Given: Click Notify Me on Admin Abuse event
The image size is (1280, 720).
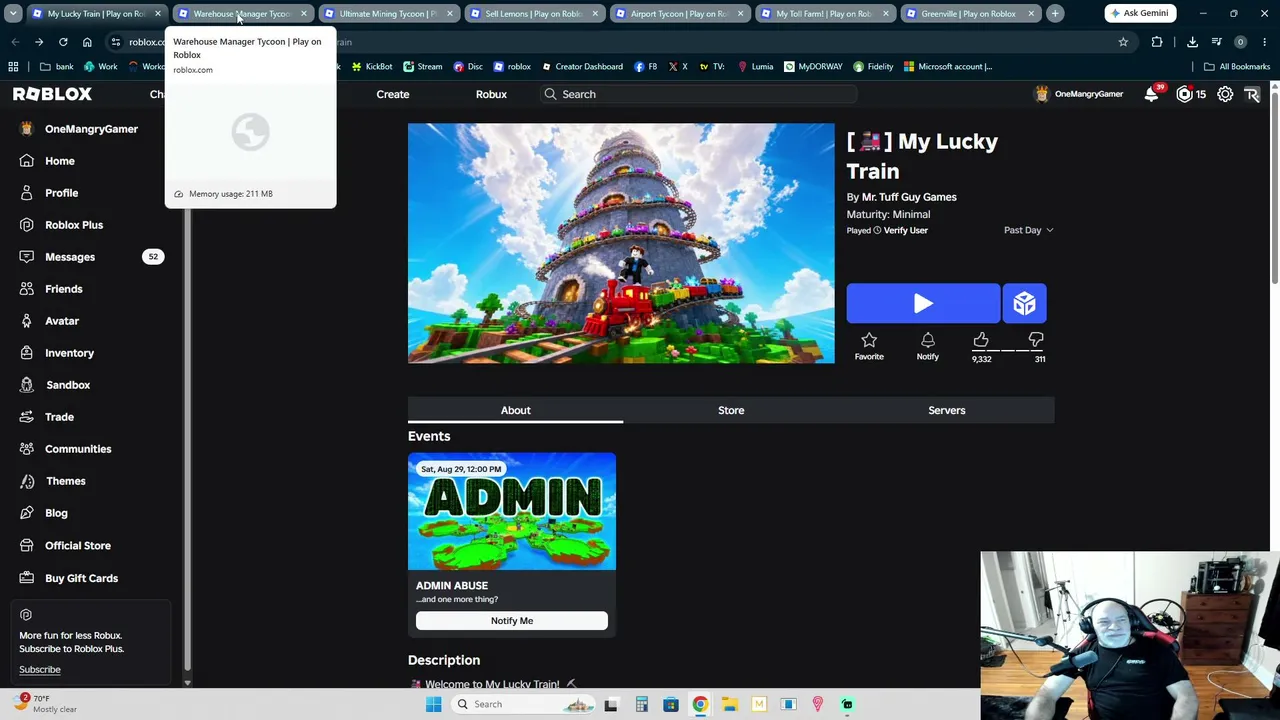Looking at the screenshot, I should [x=512, y=621].
